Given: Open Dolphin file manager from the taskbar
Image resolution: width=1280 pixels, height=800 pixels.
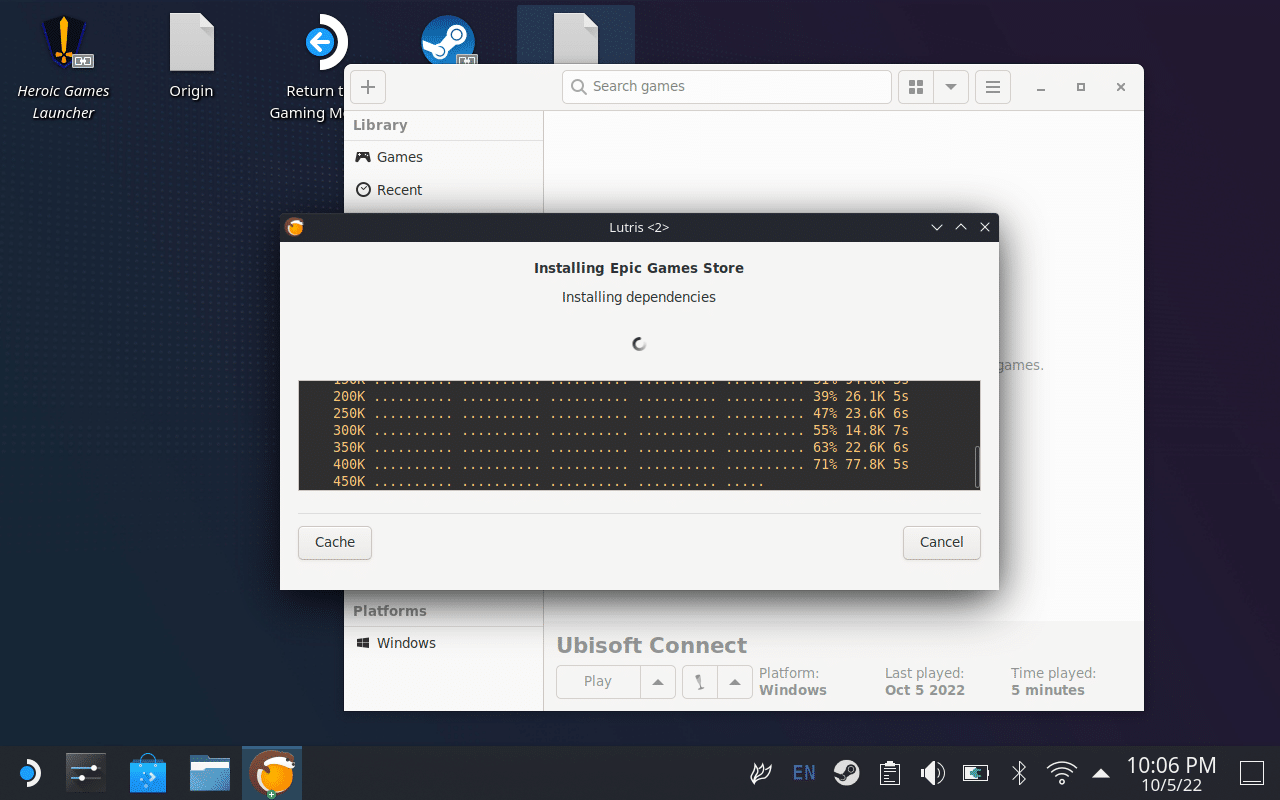Looking at the screenshot, I should tap(210, 773).
